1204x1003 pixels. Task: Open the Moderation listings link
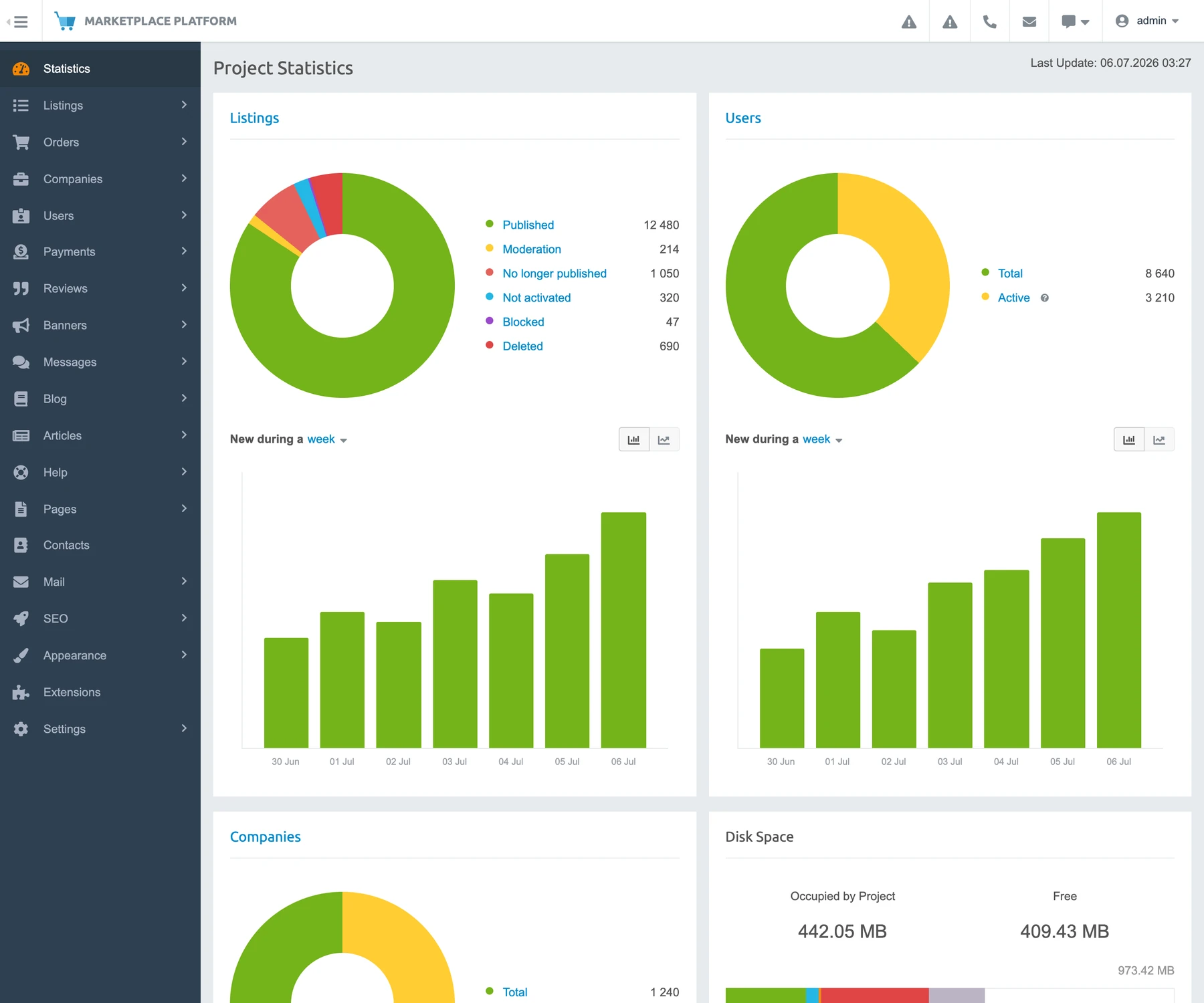[532, 249]
